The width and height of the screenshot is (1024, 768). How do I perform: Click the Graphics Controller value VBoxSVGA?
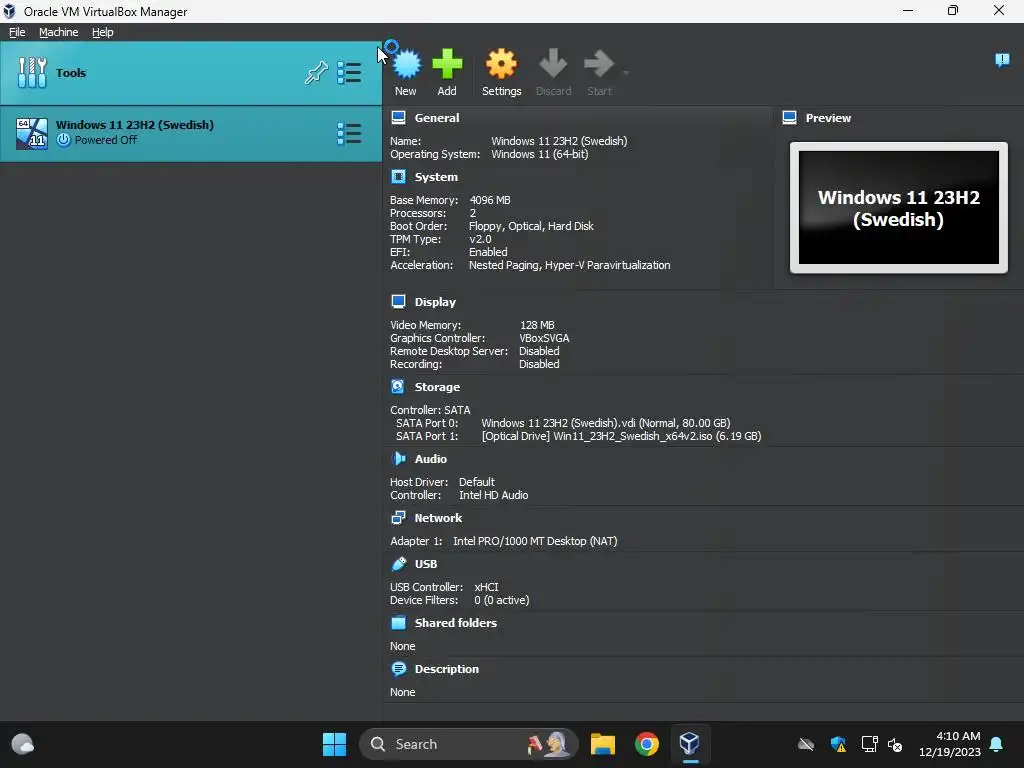[x=544, y=338]
